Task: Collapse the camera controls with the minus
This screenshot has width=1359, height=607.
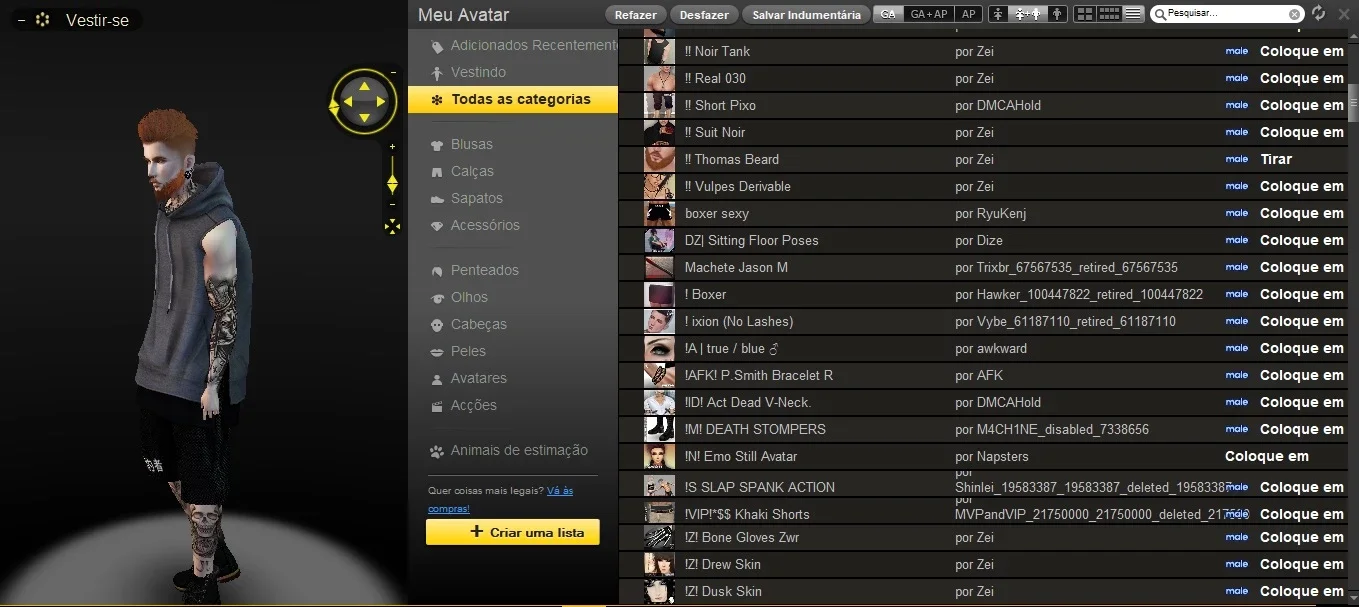Action: click(393, 73)
